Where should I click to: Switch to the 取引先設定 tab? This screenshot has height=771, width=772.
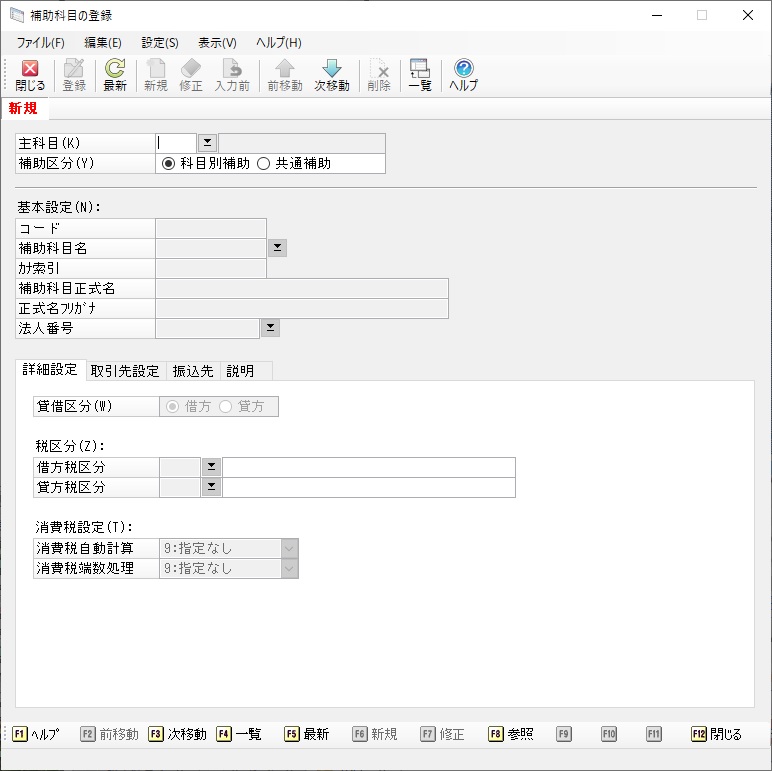pyautogui.click(x=125, y=371)
